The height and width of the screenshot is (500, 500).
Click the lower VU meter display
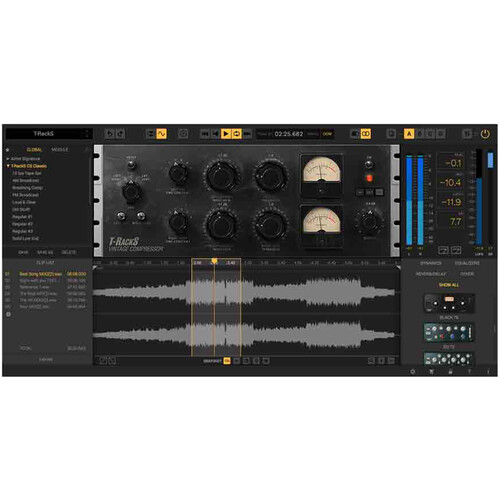pyautogui.click(x=321, y=226)
